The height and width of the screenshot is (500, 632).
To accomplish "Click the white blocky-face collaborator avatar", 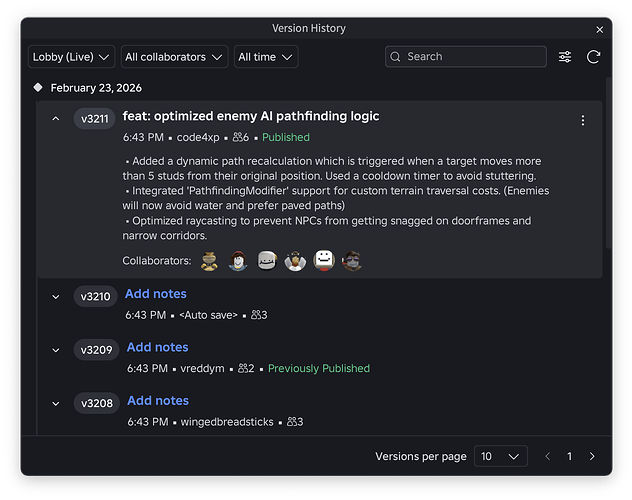I will (x=323, y=260).
